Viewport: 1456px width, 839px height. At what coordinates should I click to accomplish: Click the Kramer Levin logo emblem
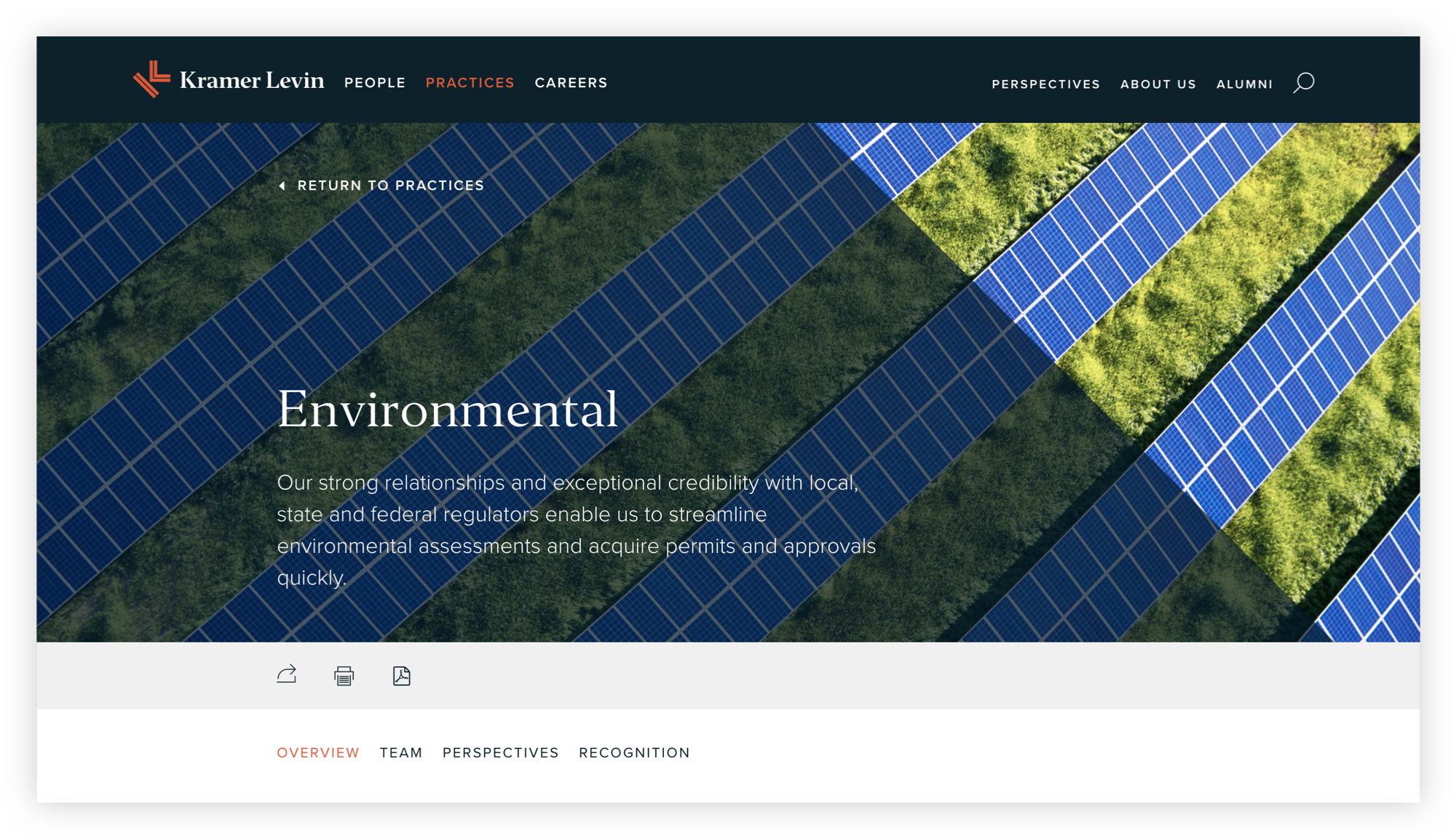151,79
